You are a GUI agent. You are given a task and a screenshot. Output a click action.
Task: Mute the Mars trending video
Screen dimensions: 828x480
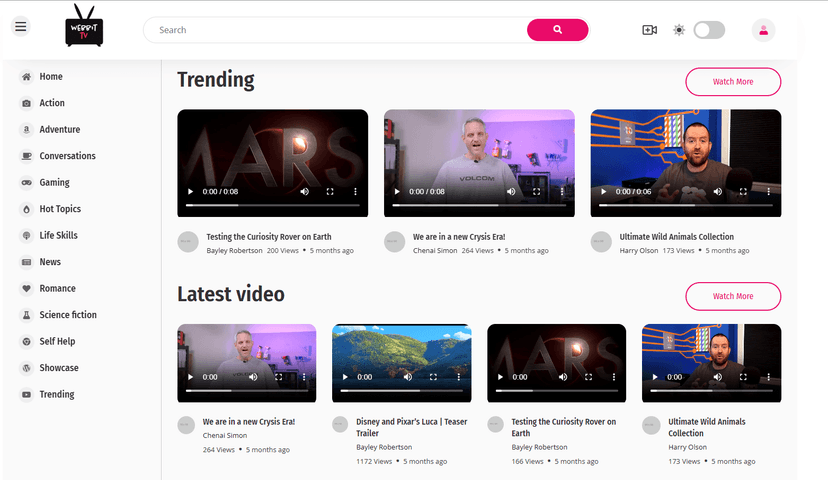point(305,191)
